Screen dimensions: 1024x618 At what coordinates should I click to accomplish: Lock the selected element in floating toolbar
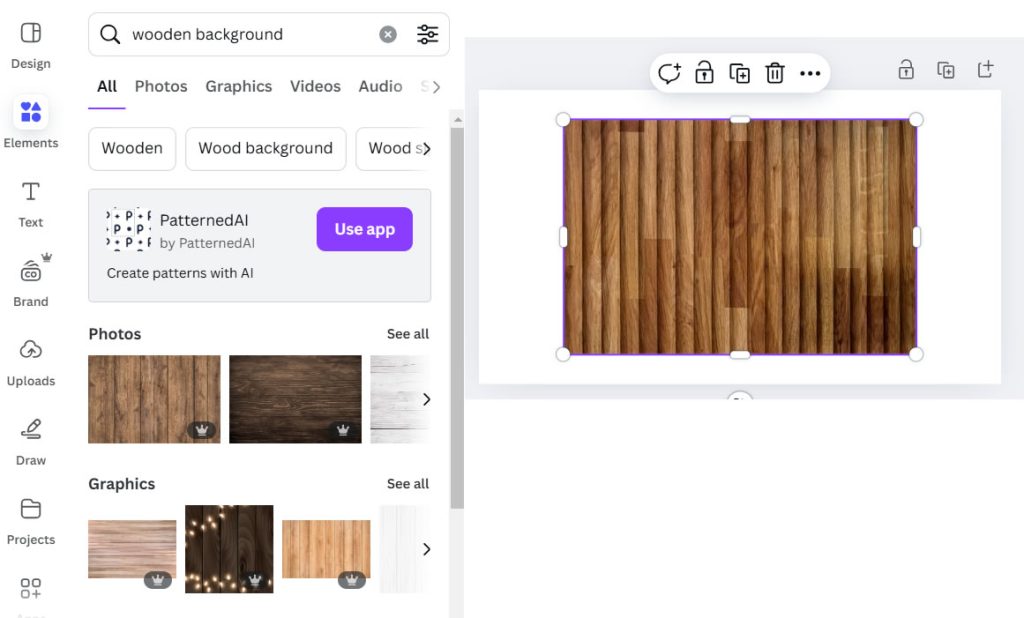coord(705,73)
